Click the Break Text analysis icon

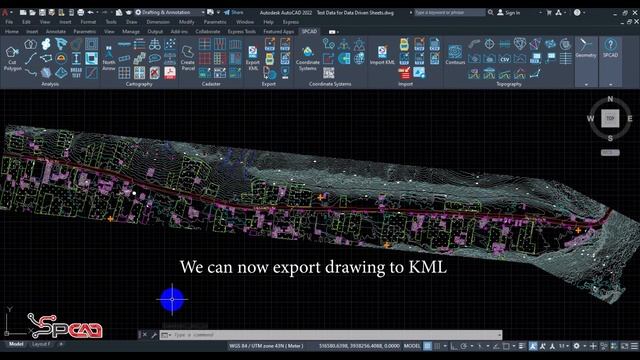(76, 73)
